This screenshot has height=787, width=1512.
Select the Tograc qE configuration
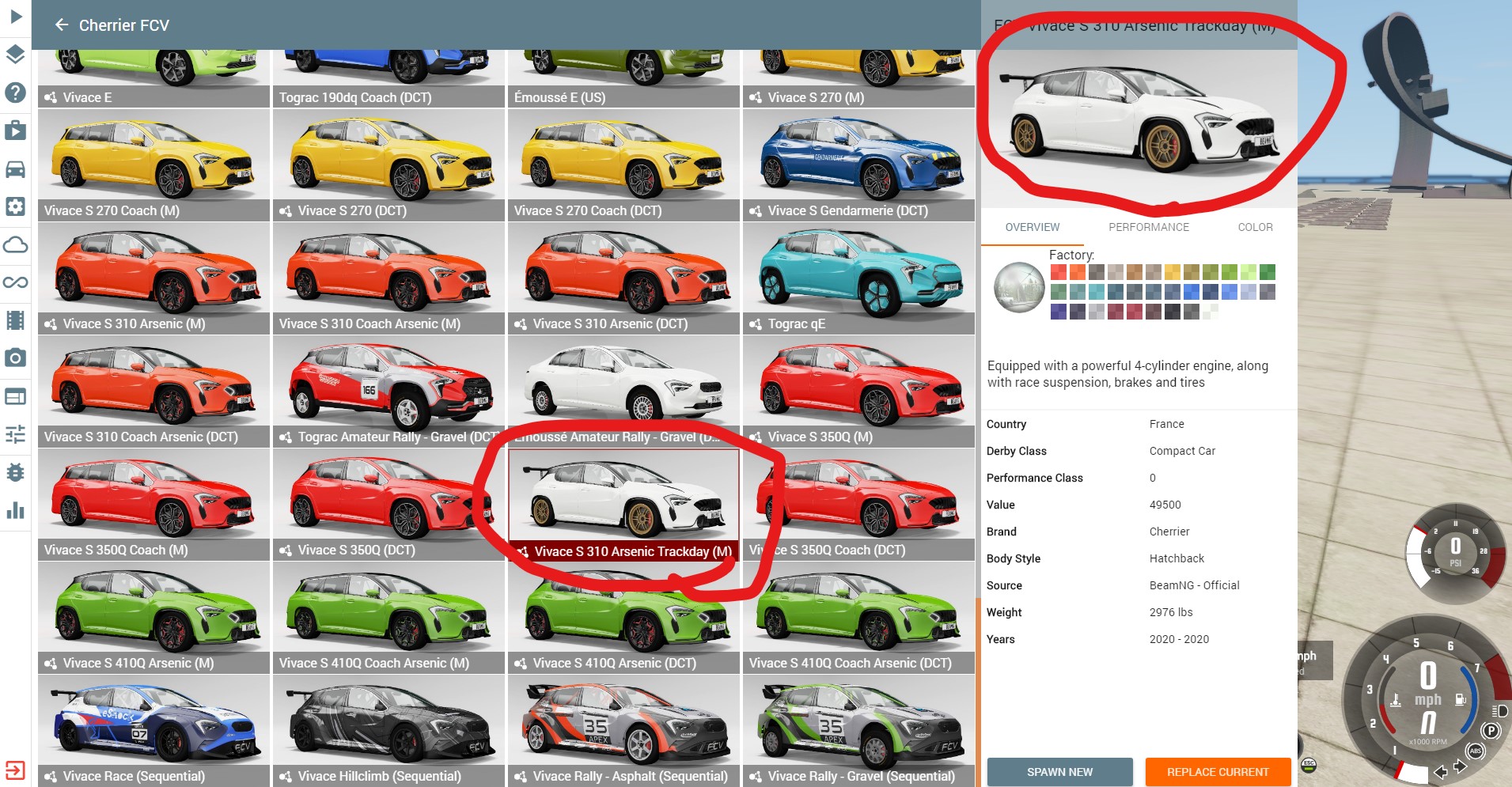858,278
